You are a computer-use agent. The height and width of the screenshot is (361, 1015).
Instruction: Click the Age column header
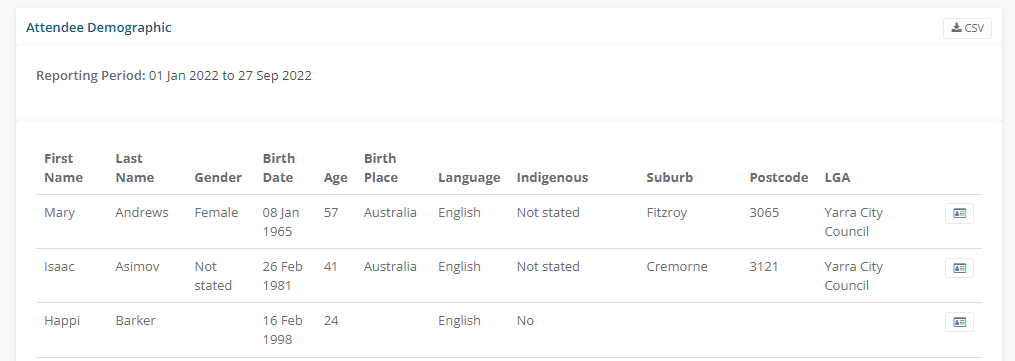point(335,178)
